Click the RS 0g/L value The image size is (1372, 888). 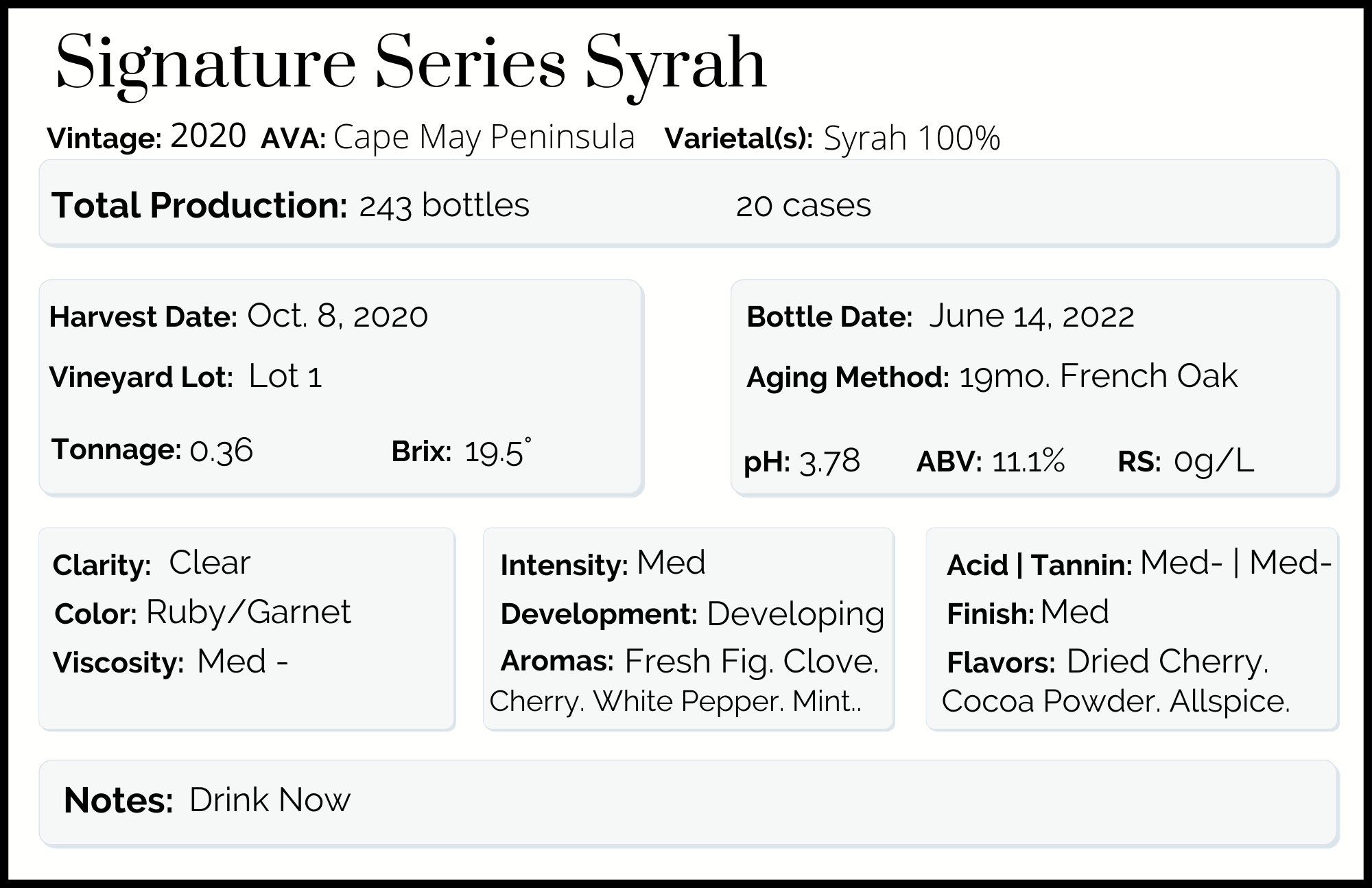pos(1214,461)
